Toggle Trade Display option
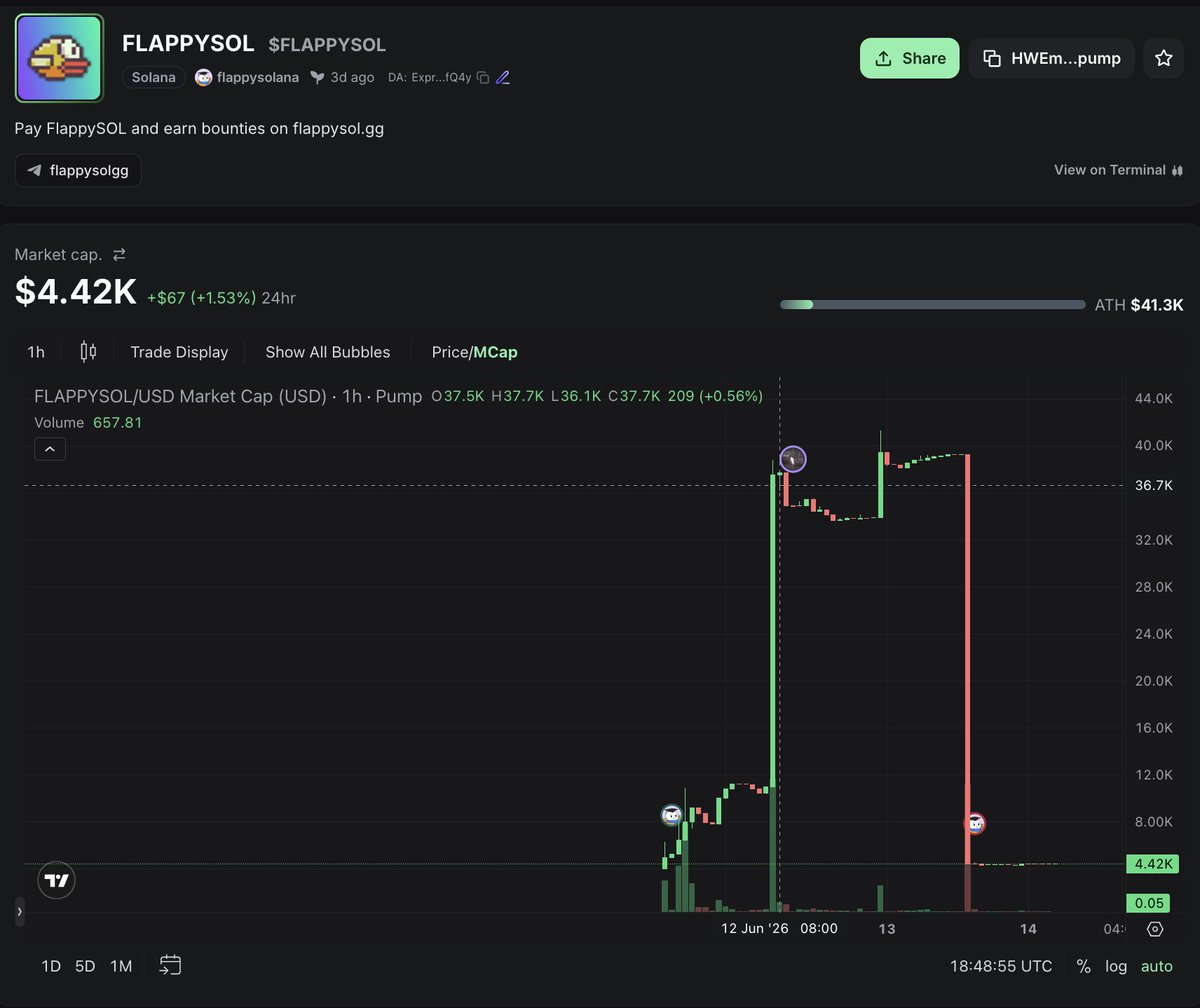 (179, 352)
